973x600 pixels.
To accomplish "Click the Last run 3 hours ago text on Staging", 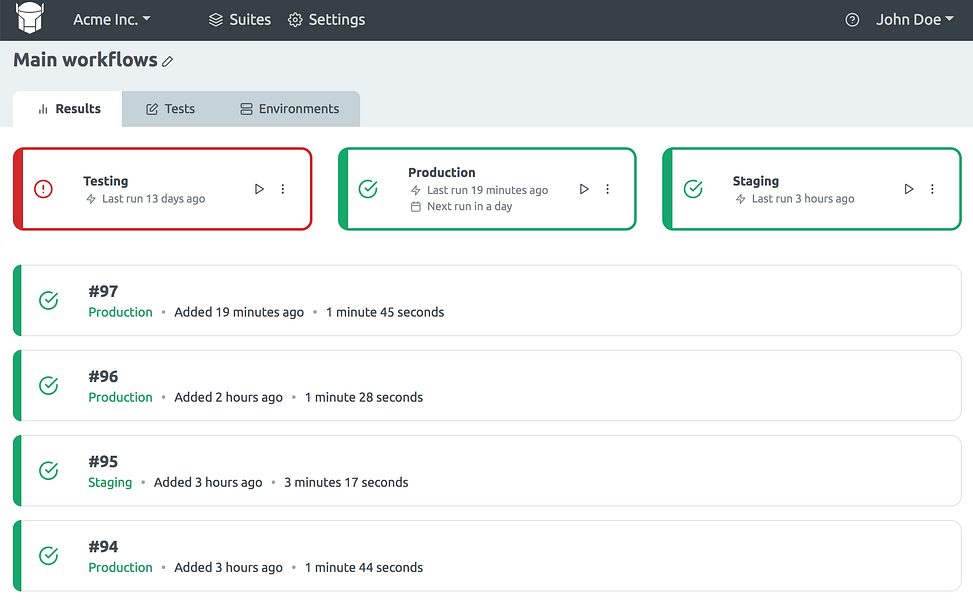I will [x=803, y=199].
